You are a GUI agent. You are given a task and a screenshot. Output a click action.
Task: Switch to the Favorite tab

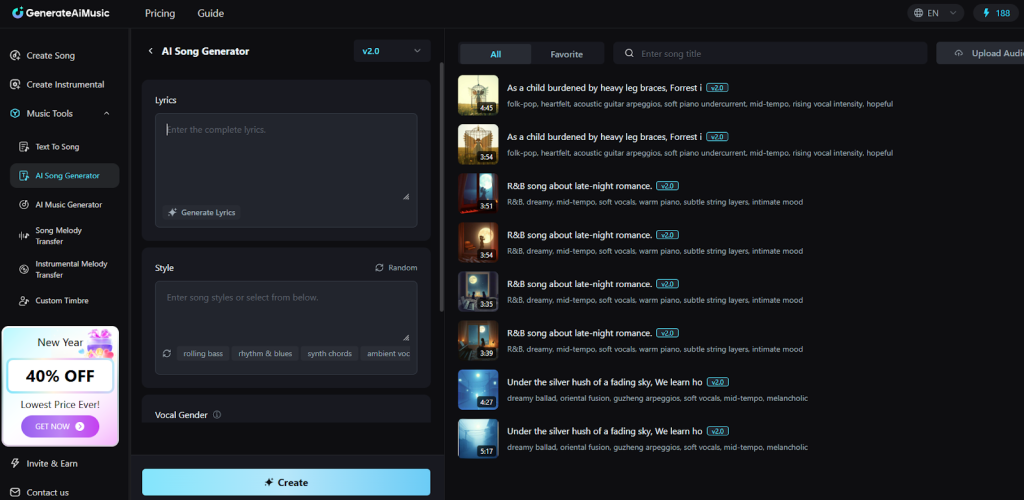pyautogui.click(x=566, y=54)
